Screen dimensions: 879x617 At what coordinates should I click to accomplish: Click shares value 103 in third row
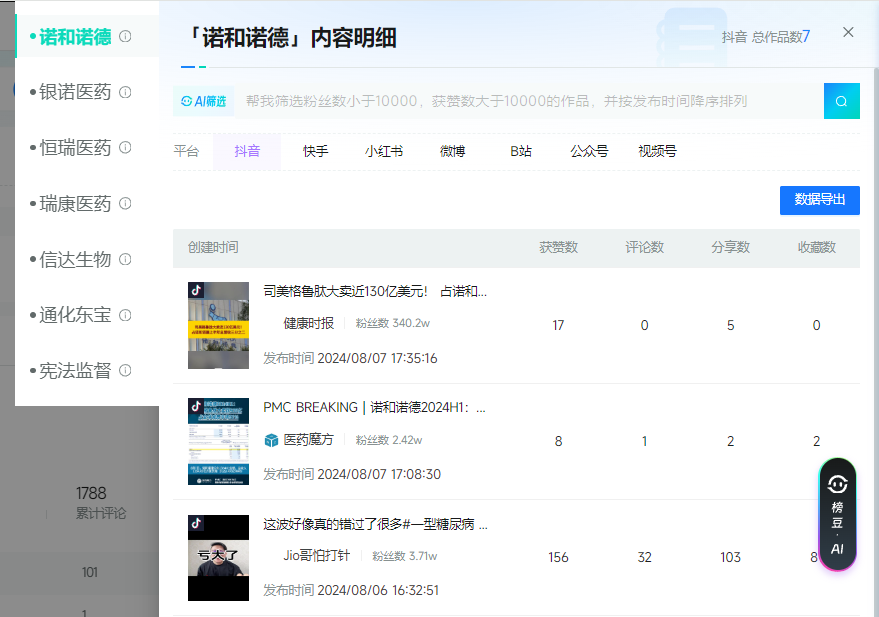point(730,557)
